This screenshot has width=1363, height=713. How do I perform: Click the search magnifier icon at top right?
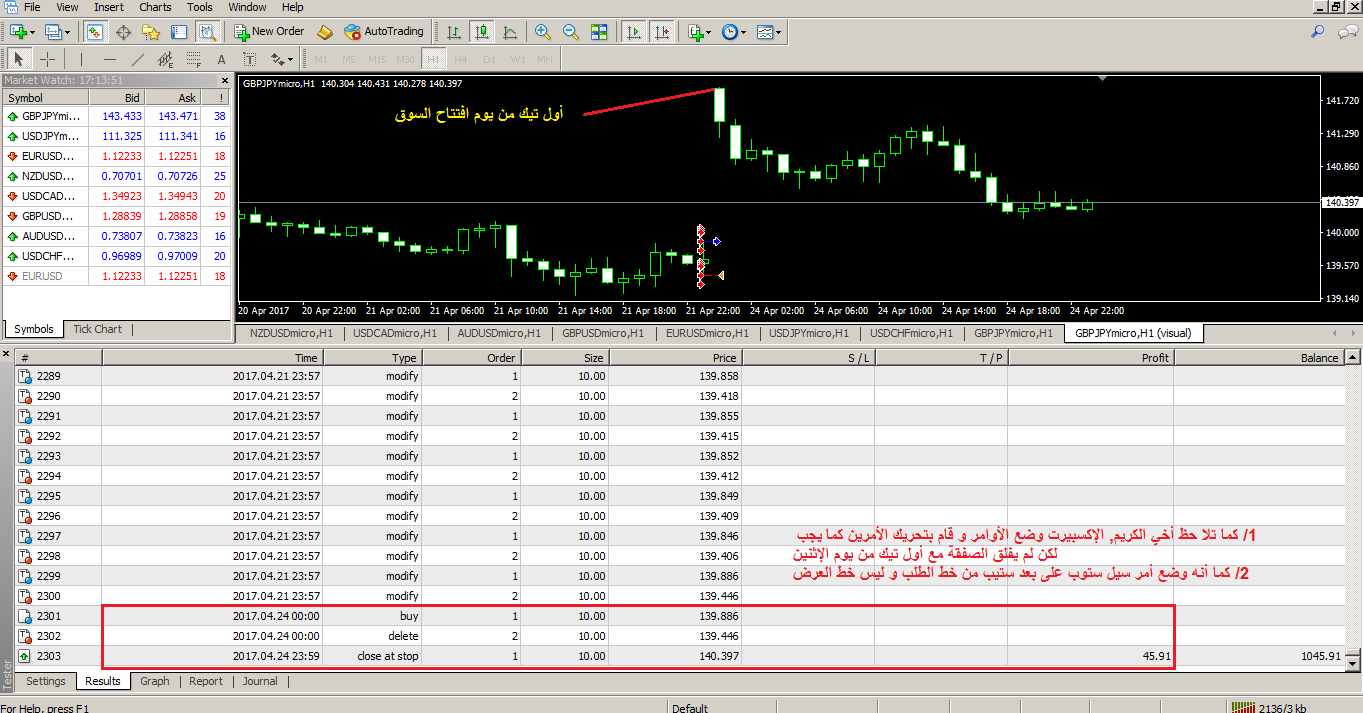[x=1318, y=32]
